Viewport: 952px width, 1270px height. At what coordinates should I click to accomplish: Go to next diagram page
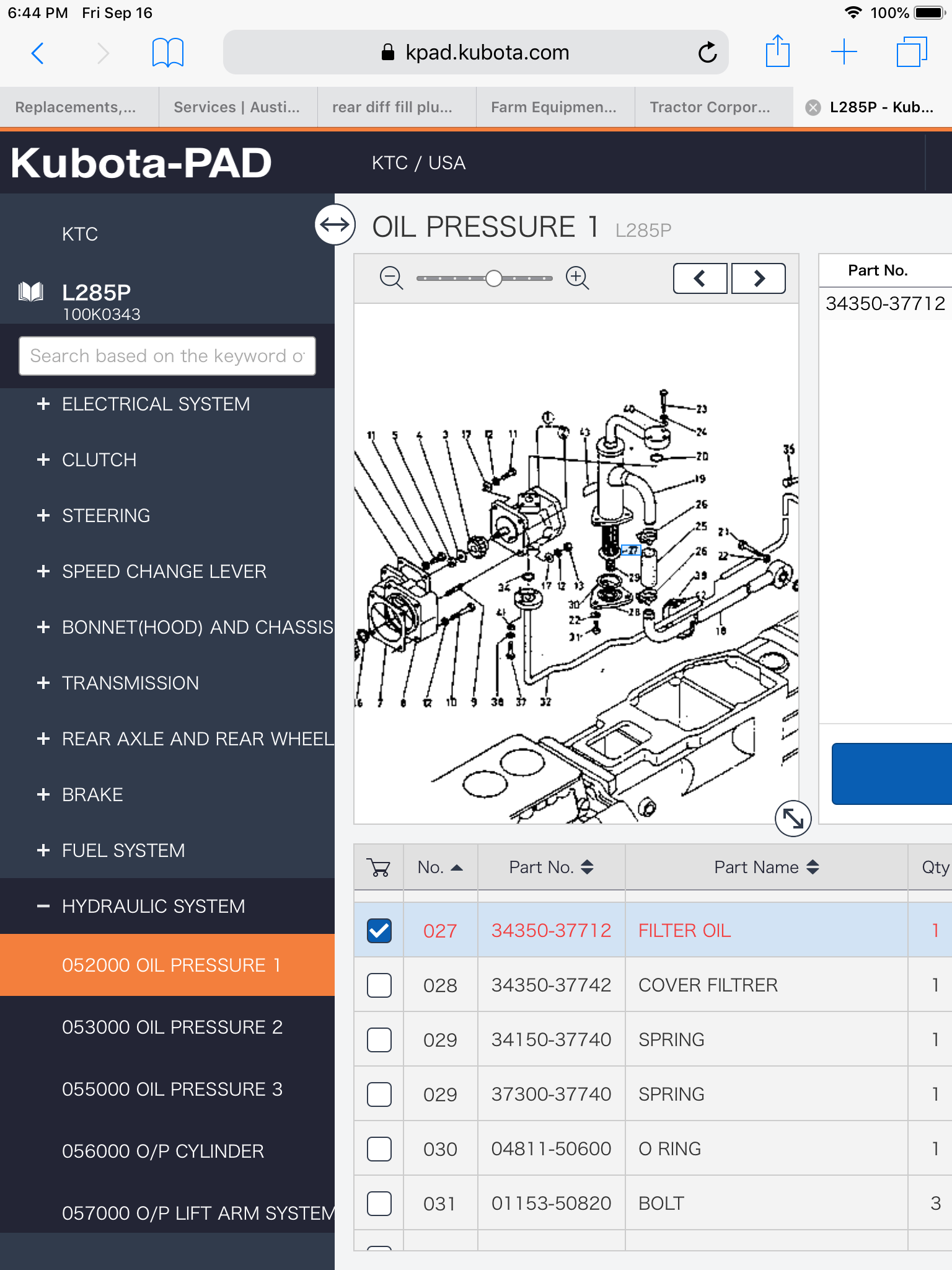click(x=759, y=278)
